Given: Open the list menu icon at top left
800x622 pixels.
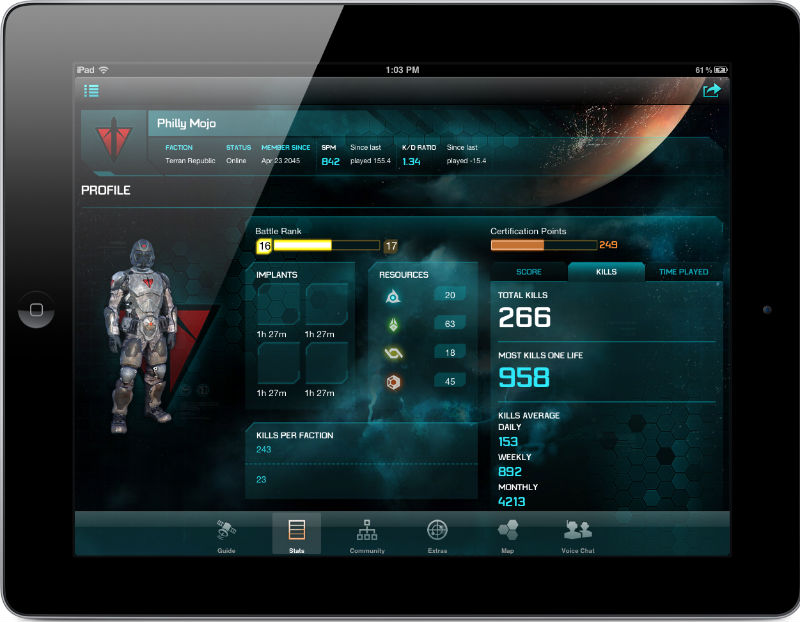Looking at the screenshot, I should click(x=91, y=91).
